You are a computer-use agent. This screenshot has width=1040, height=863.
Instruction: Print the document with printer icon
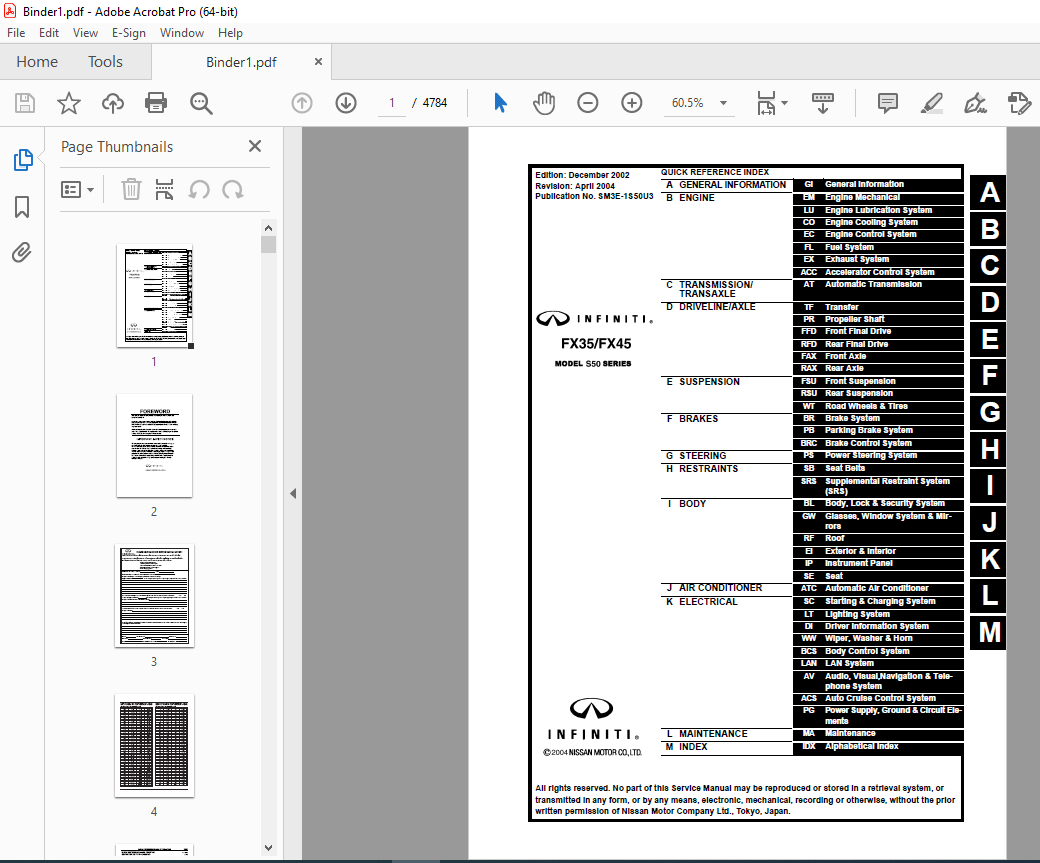pos(156,103)
